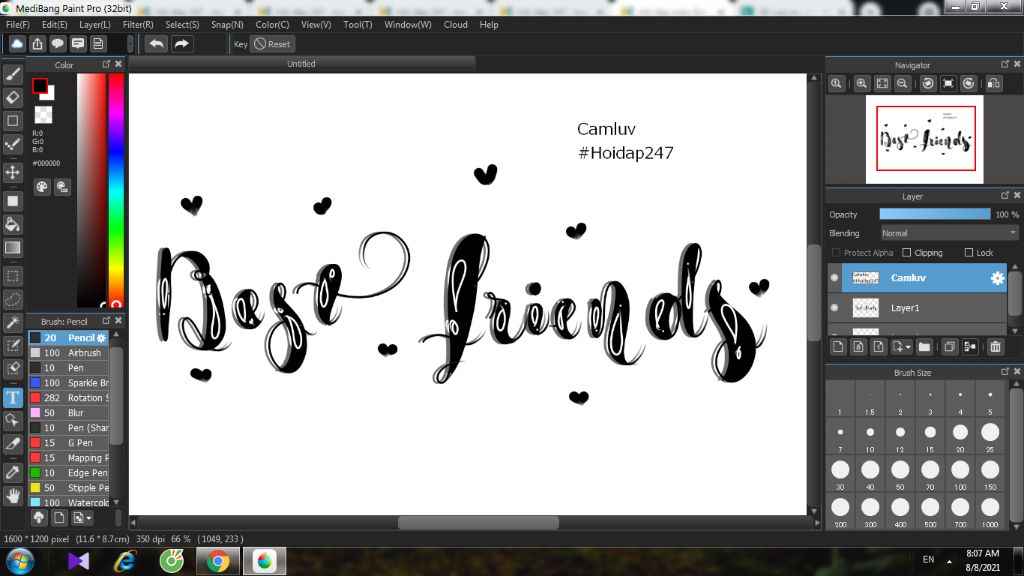Select the rectangular Select tool
The height and width of the screenshot is (576, 1024).
[x=12, y=276]
